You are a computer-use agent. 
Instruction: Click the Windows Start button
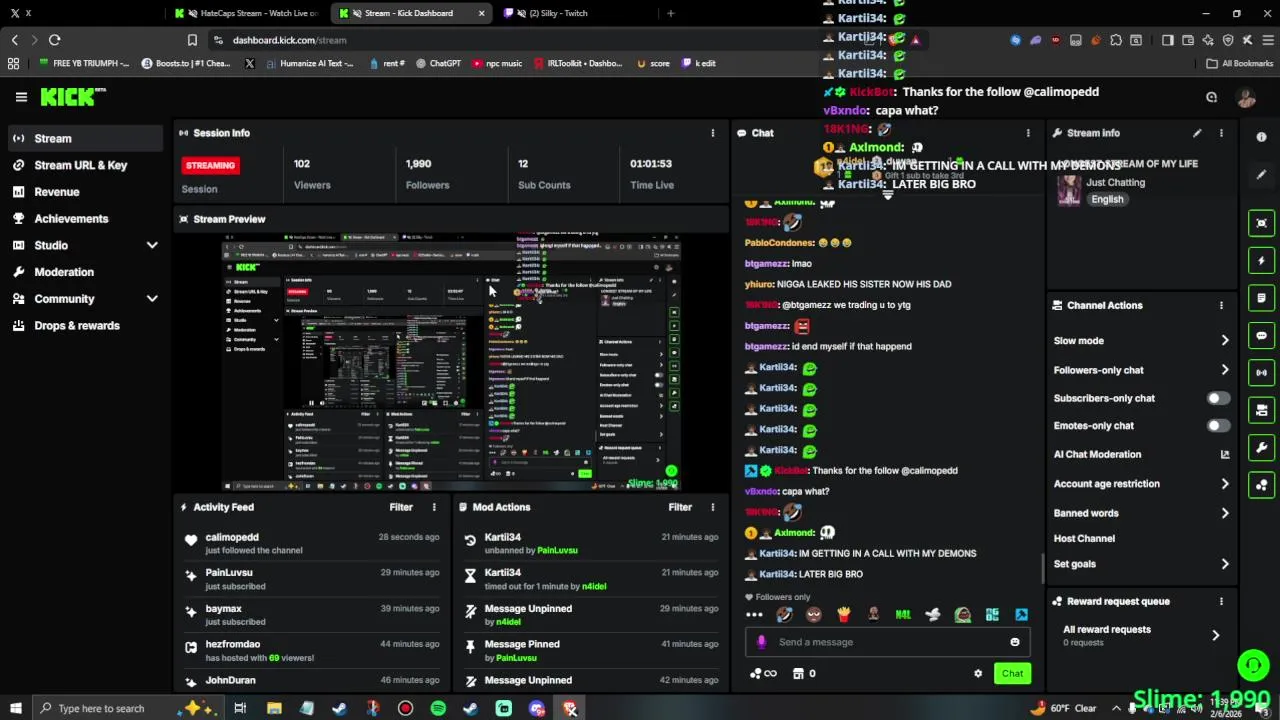15,708
